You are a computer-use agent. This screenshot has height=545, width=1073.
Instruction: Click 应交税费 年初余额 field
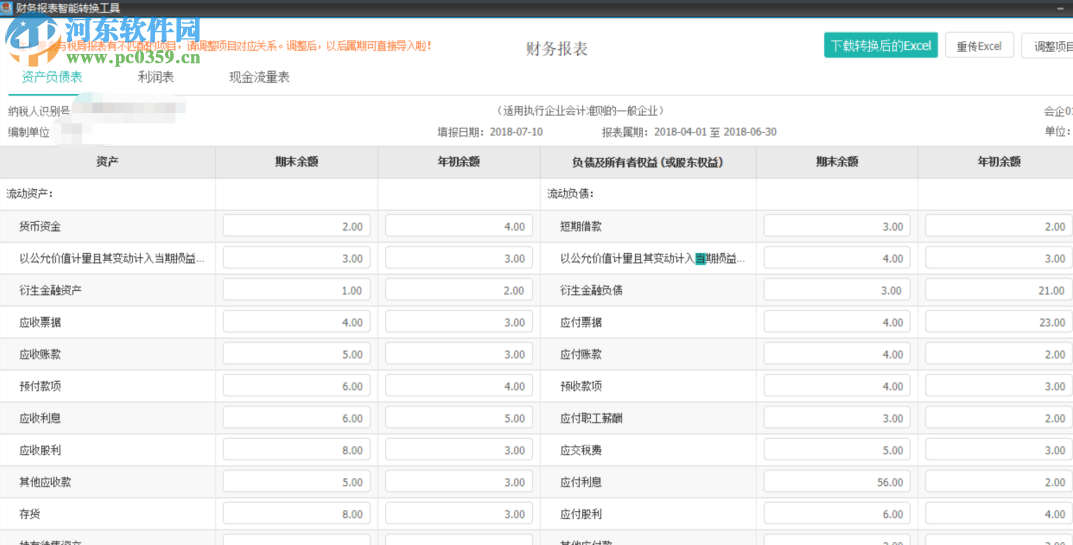click(x=999, y=450)
